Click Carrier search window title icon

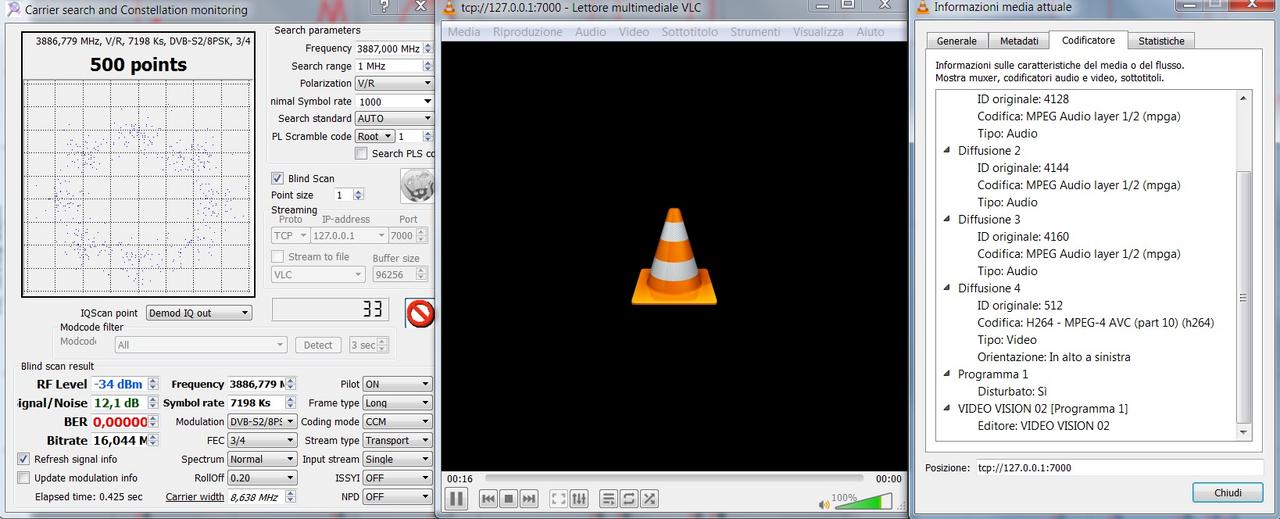click(x=12, y=9)
